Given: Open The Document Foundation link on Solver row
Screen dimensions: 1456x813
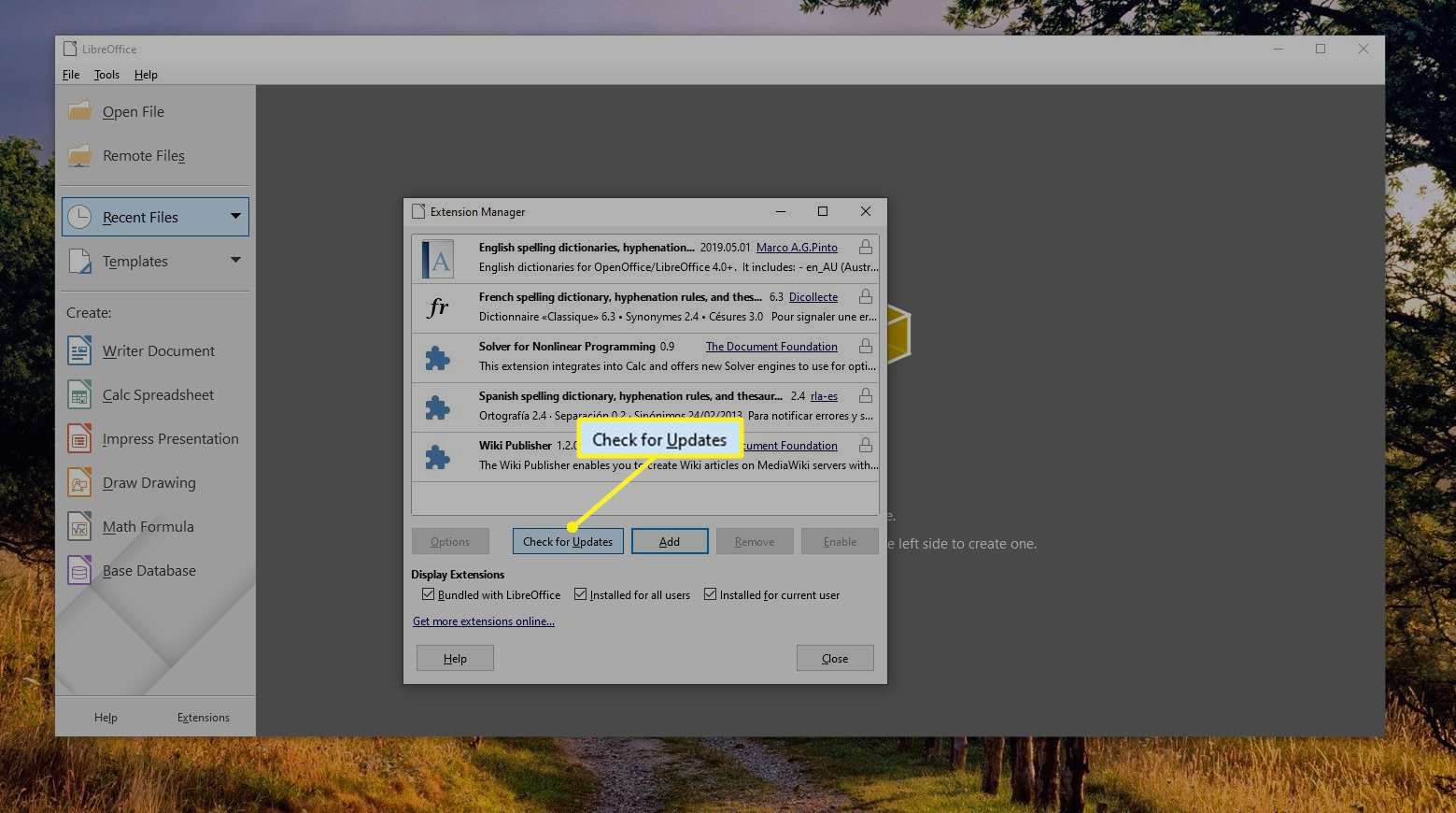Looking at the screenshot, I should [771, 347].
